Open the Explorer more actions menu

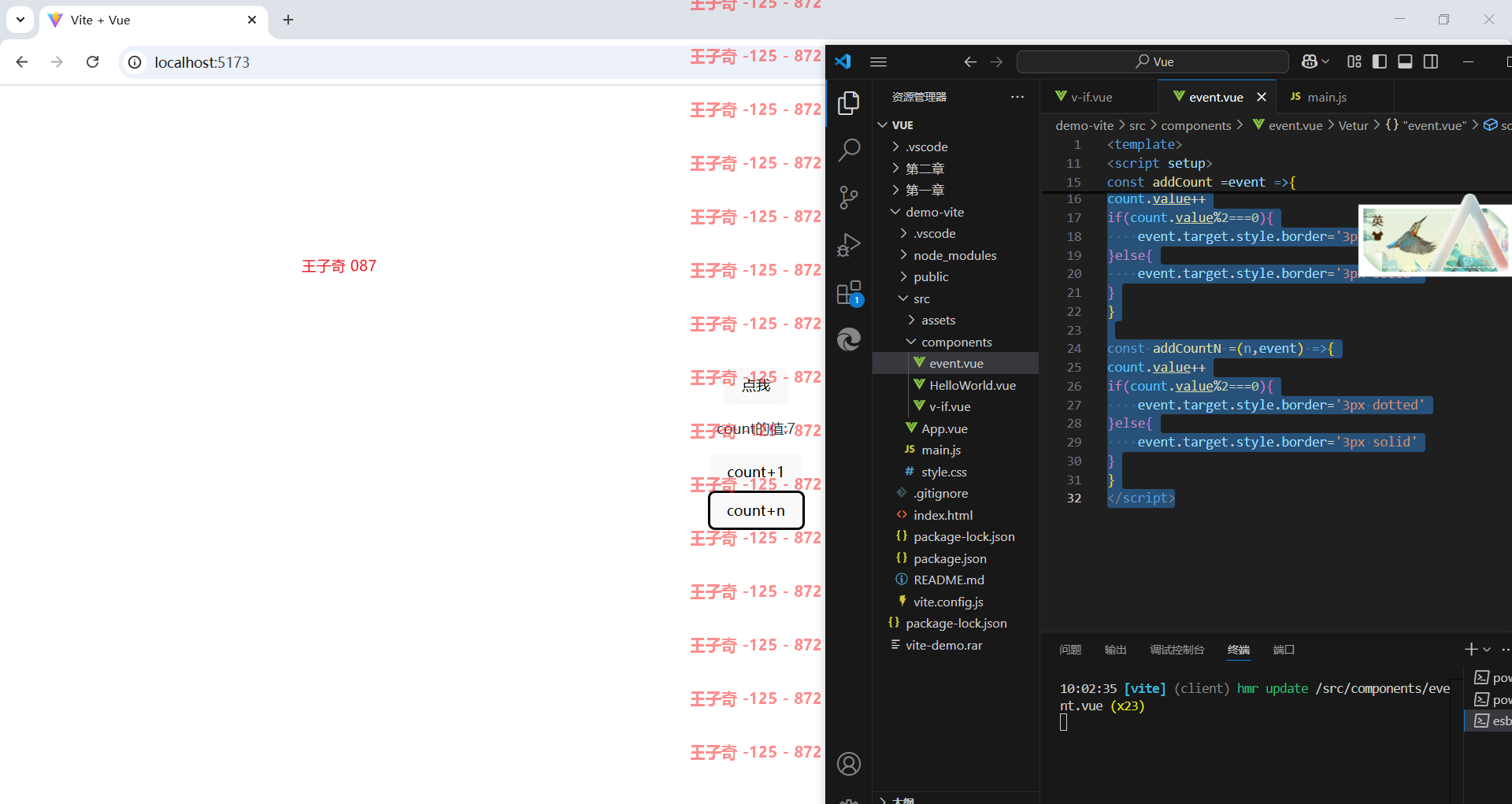[x=1017, y=97]
